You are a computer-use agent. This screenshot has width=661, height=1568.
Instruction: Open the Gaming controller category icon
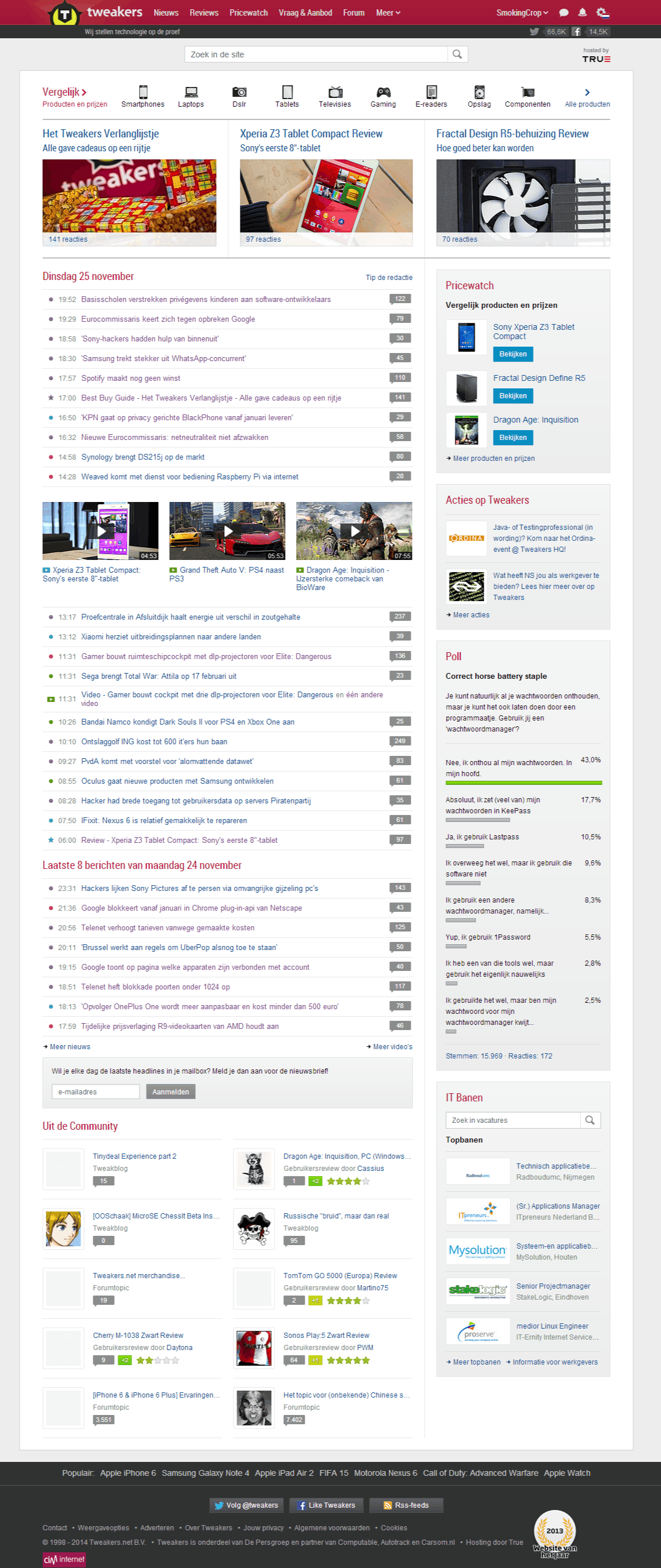tap(383, 92)
